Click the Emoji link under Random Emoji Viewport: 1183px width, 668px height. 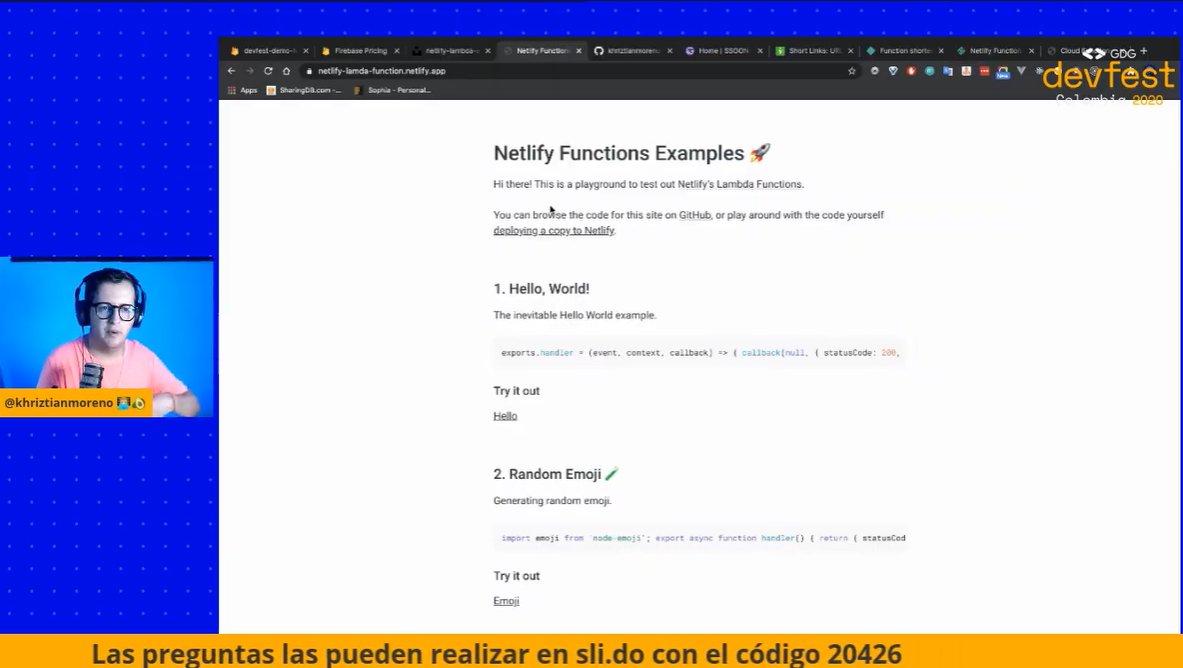pos(506,601)
